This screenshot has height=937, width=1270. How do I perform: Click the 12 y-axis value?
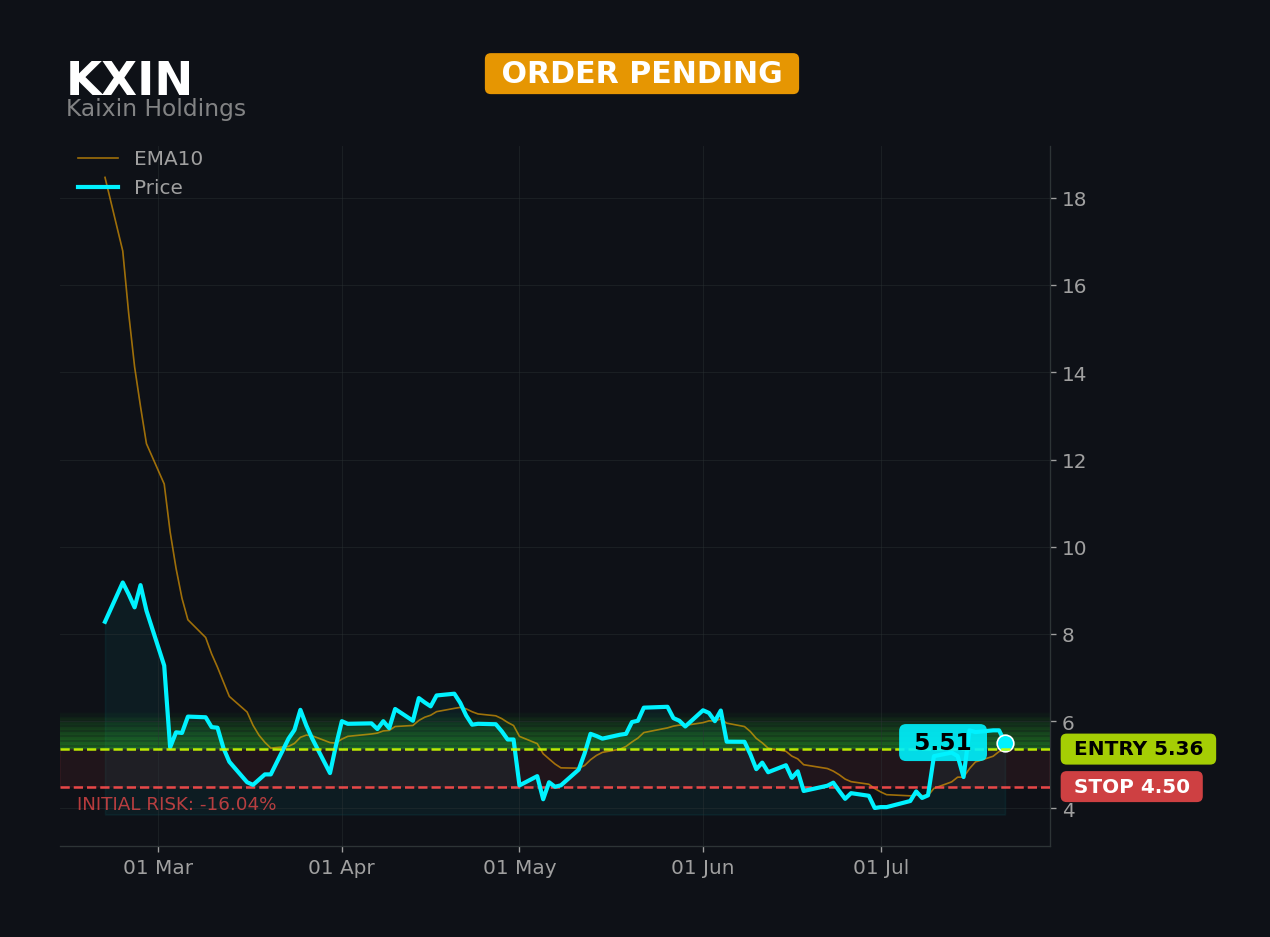pos(1074,461)
